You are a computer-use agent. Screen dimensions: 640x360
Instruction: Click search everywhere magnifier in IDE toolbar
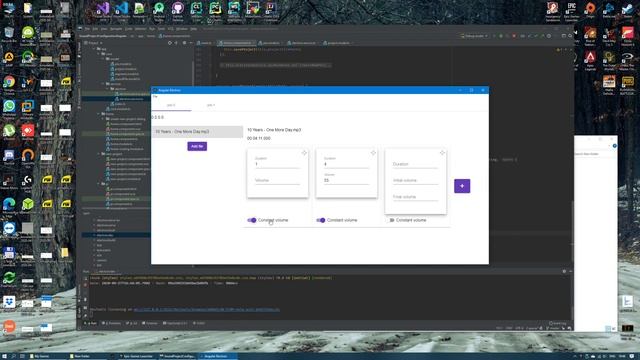pyautogui.click(x=570, y=36)
